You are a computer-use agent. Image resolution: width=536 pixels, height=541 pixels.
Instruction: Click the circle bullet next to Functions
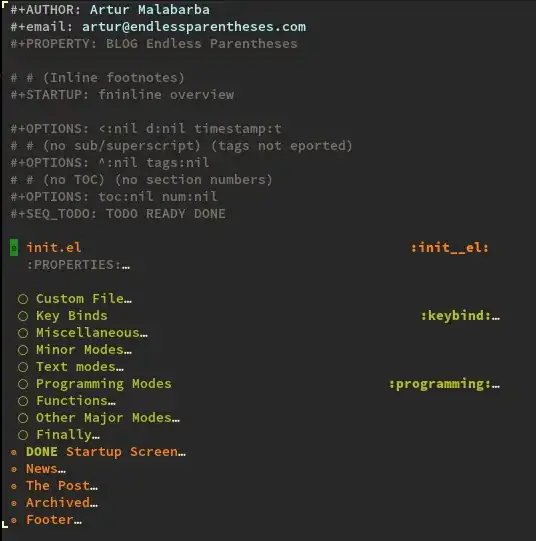pos(23,401)
